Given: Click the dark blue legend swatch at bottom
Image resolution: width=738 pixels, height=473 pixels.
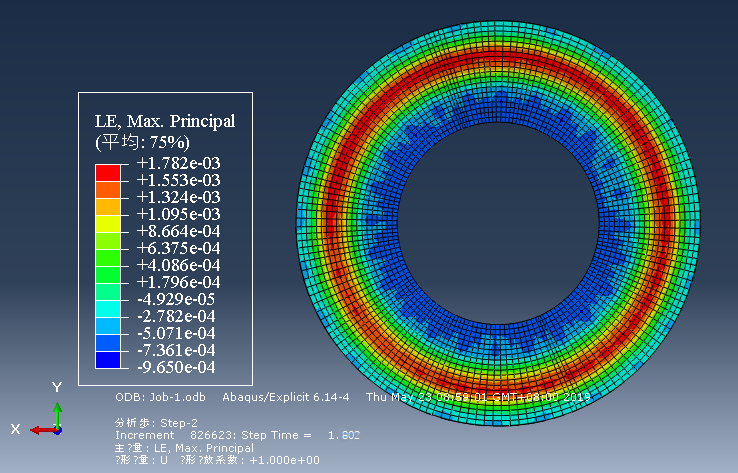Looking at the screenshot, I should (x=108, y=360).
